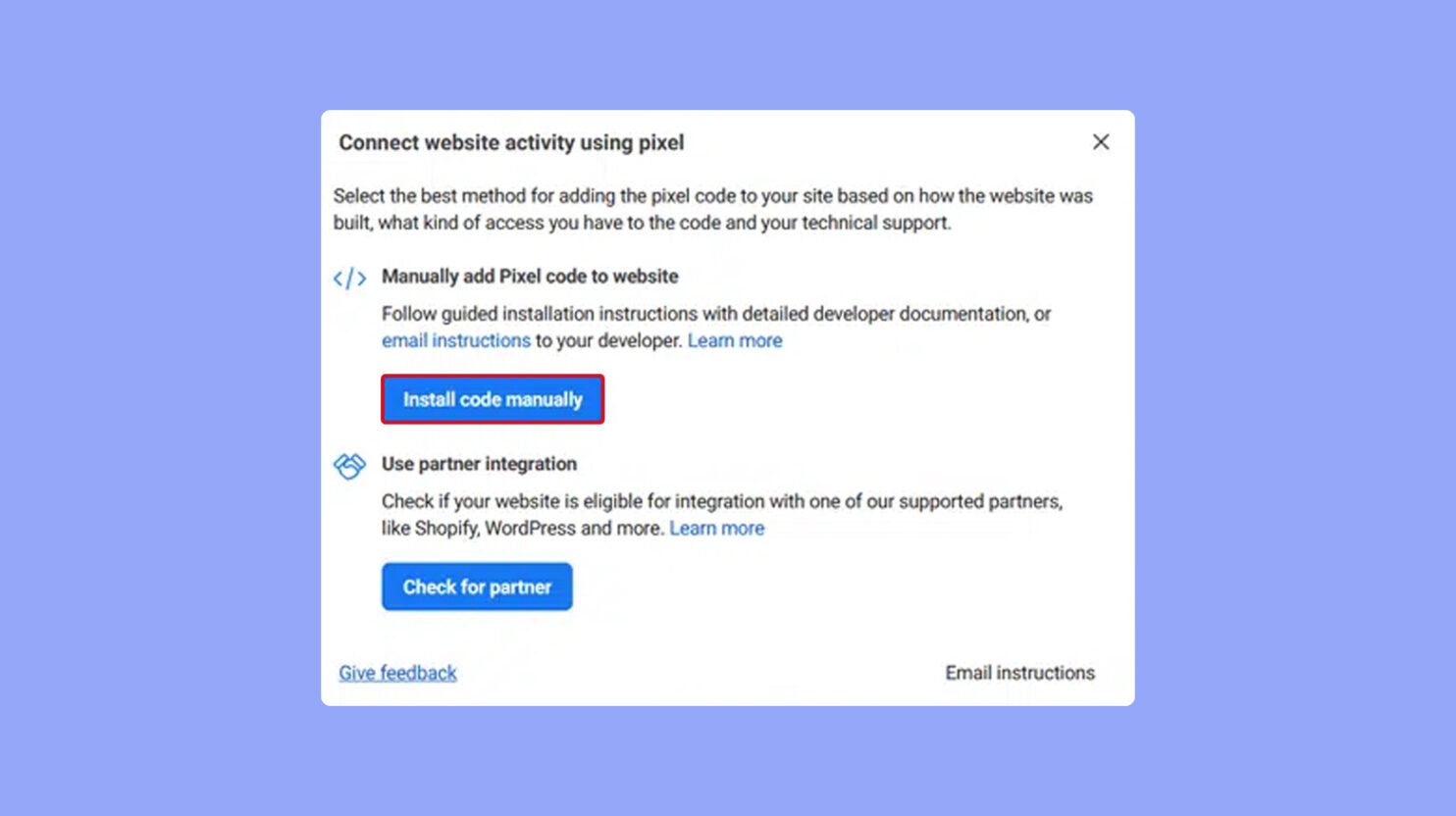Close the pixel connection dialog with X

(1101, 142)
